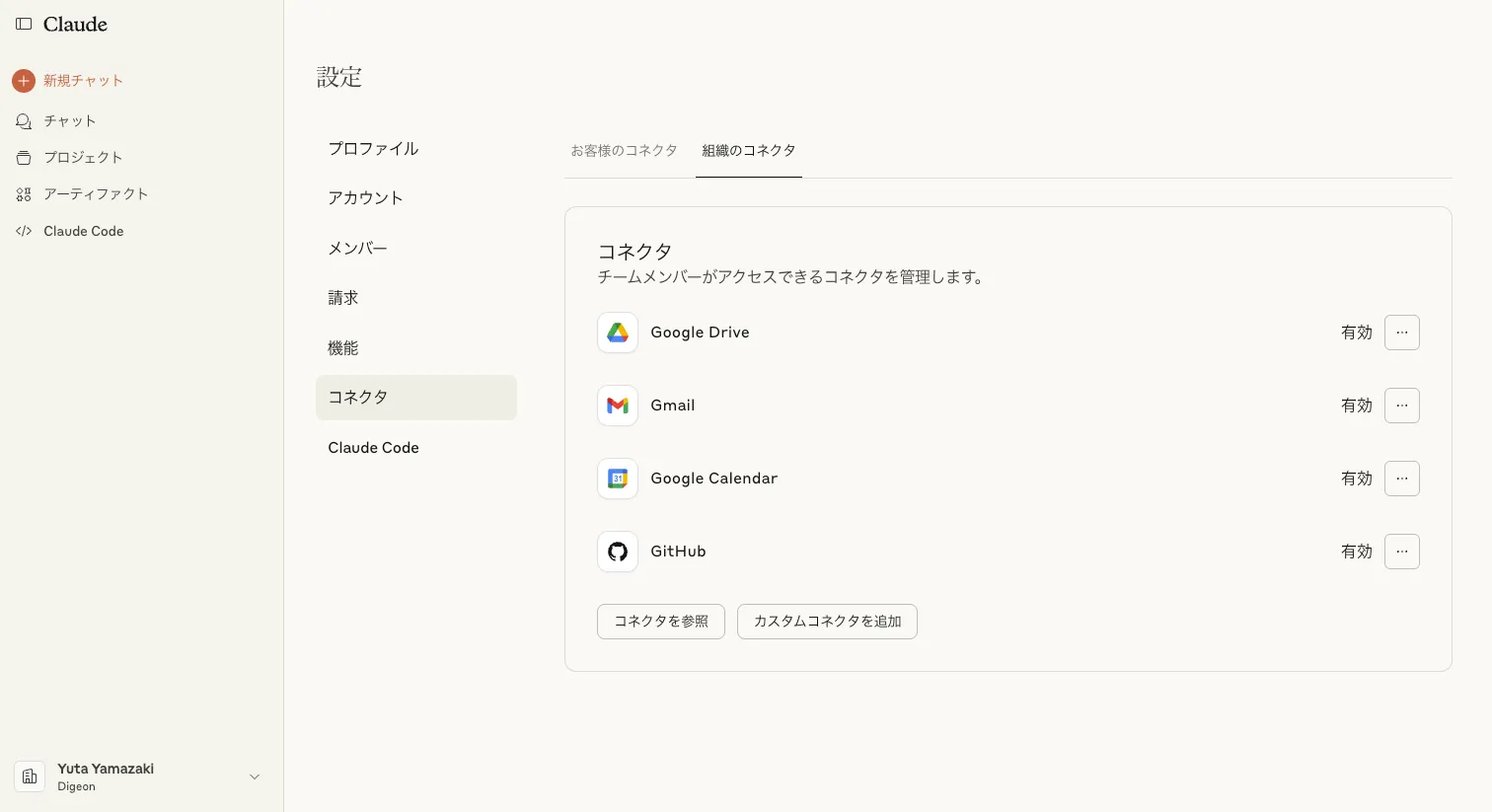
Task: Click the Google Drive connector icon
Action: (618, 332)
